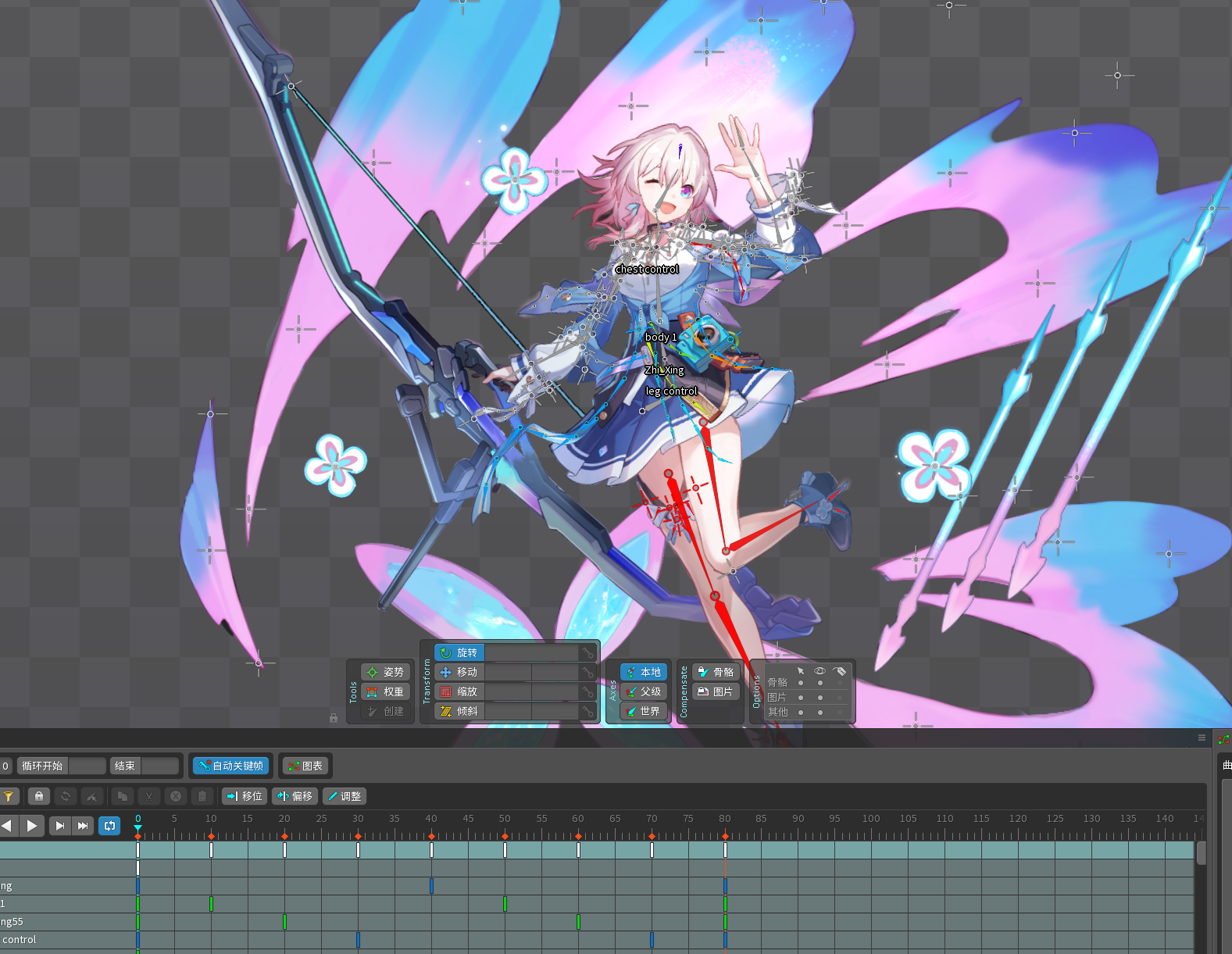Click the keyframe diamond at frame 10

click(x=211, y=836)
